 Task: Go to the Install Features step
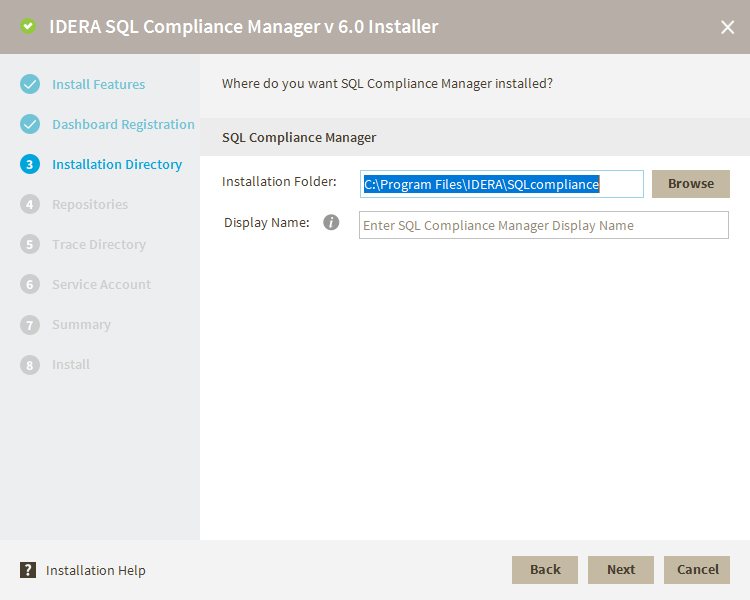click(98, 84)
